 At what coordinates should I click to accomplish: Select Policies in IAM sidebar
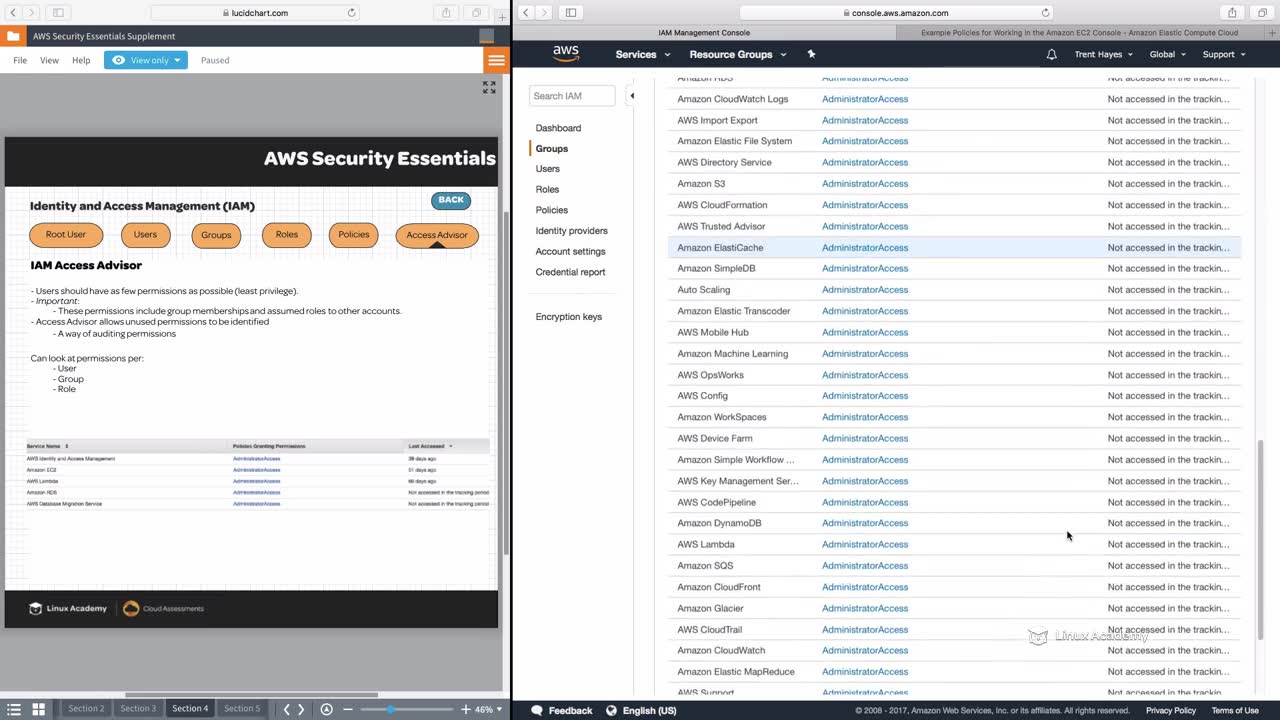click(x=551, y=210)
